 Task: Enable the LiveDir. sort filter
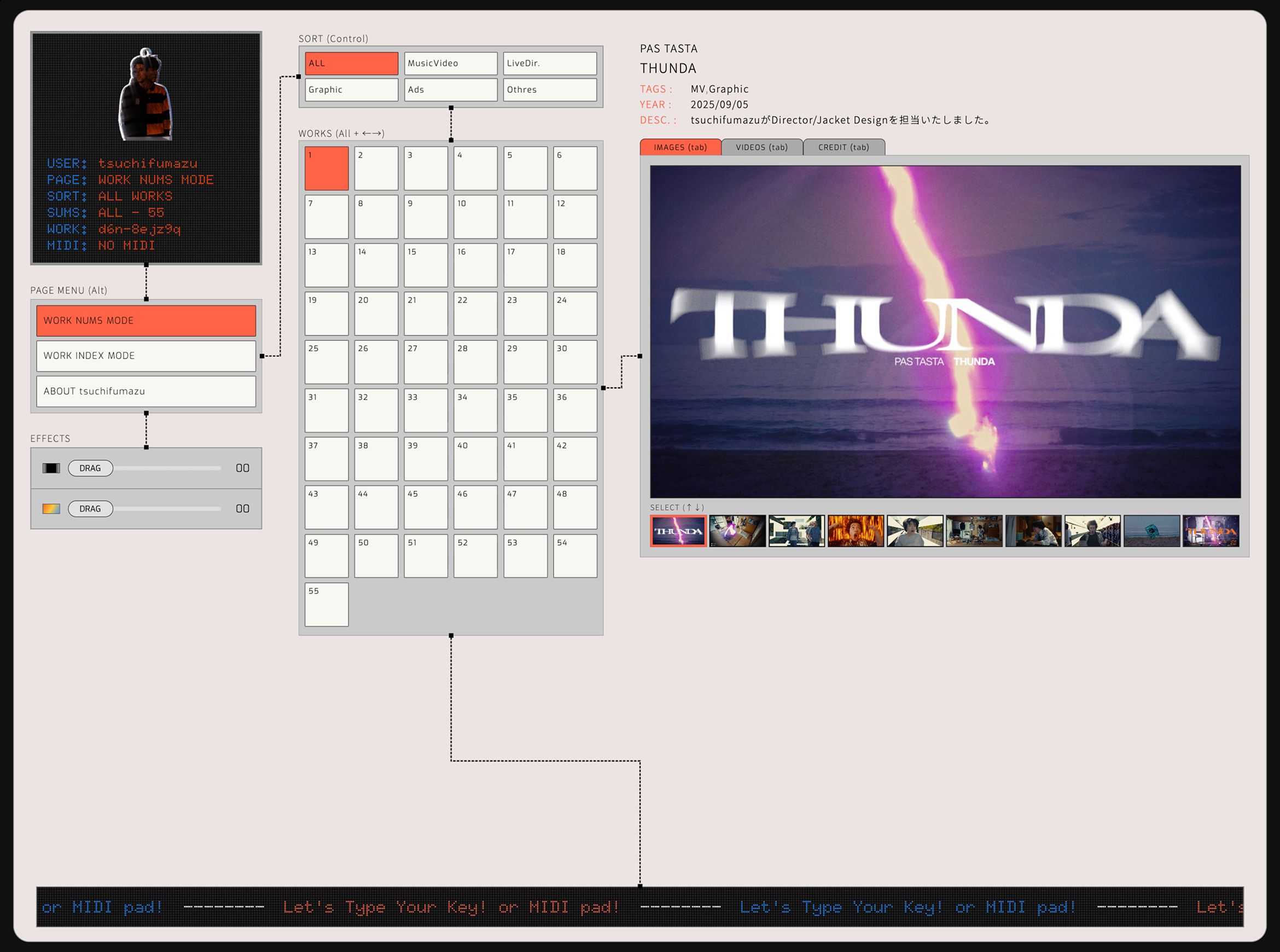tap(550, 63)
